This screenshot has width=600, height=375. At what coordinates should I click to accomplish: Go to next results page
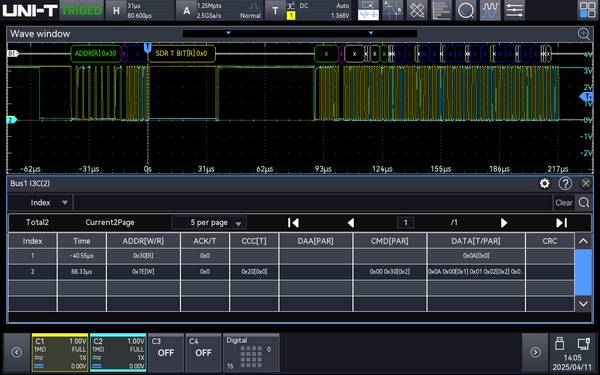click(x=504, y=223)
